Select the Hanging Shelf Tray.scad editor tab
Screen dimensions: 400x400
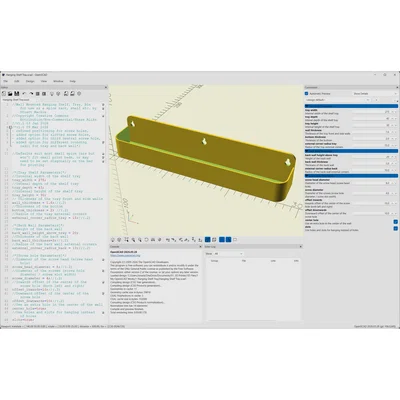16,100
